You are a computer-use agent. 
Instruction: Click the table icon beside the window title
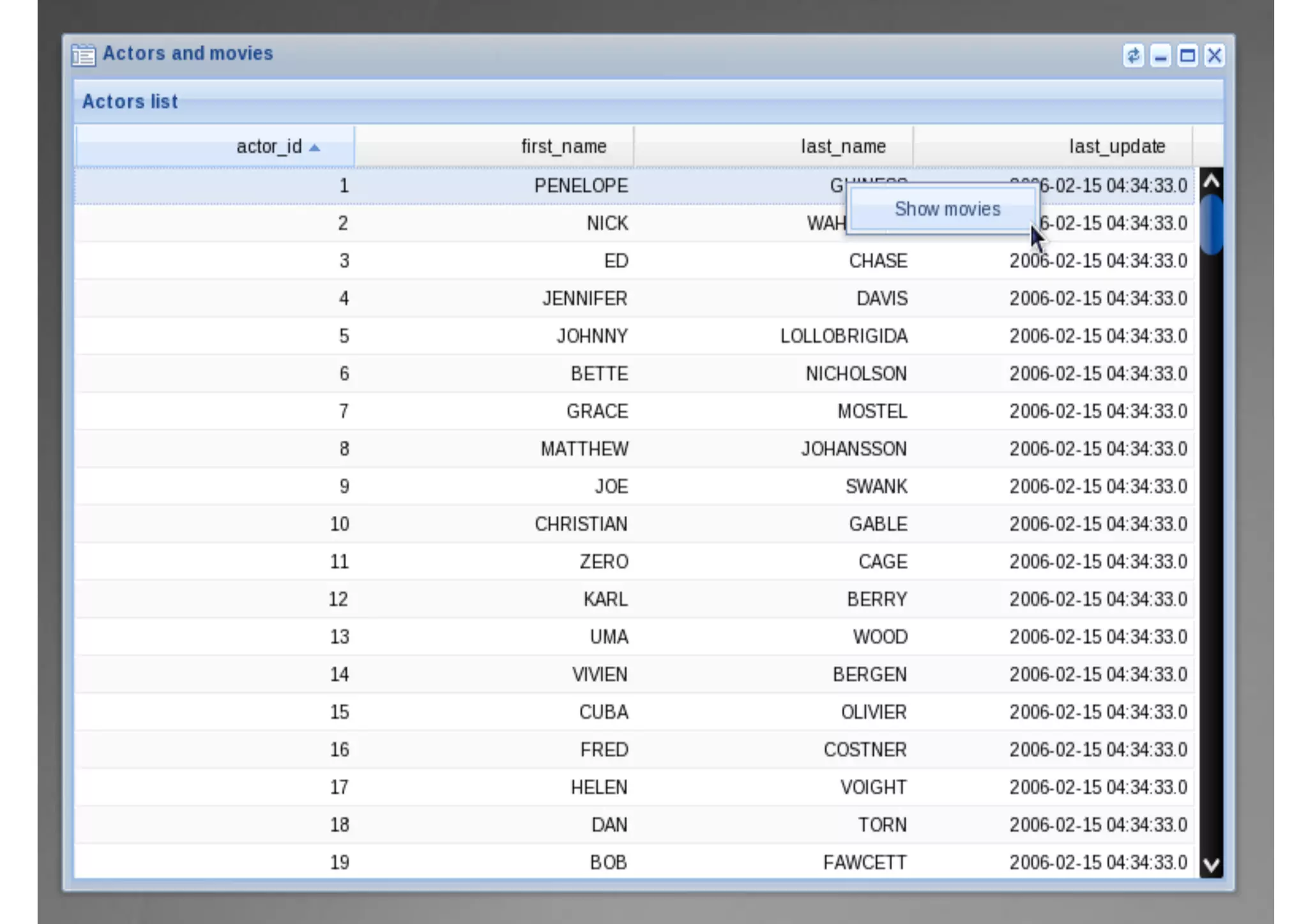(x=83, y=55)
